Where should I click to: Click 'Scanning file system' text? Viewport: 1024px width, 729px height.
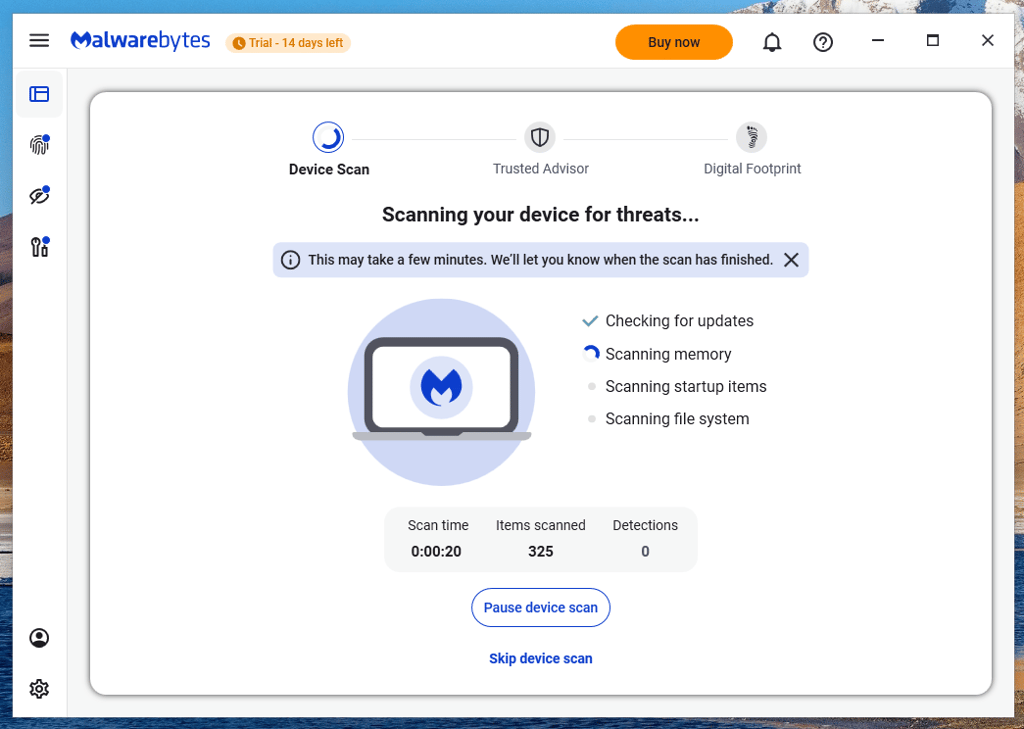coord(677,419)
